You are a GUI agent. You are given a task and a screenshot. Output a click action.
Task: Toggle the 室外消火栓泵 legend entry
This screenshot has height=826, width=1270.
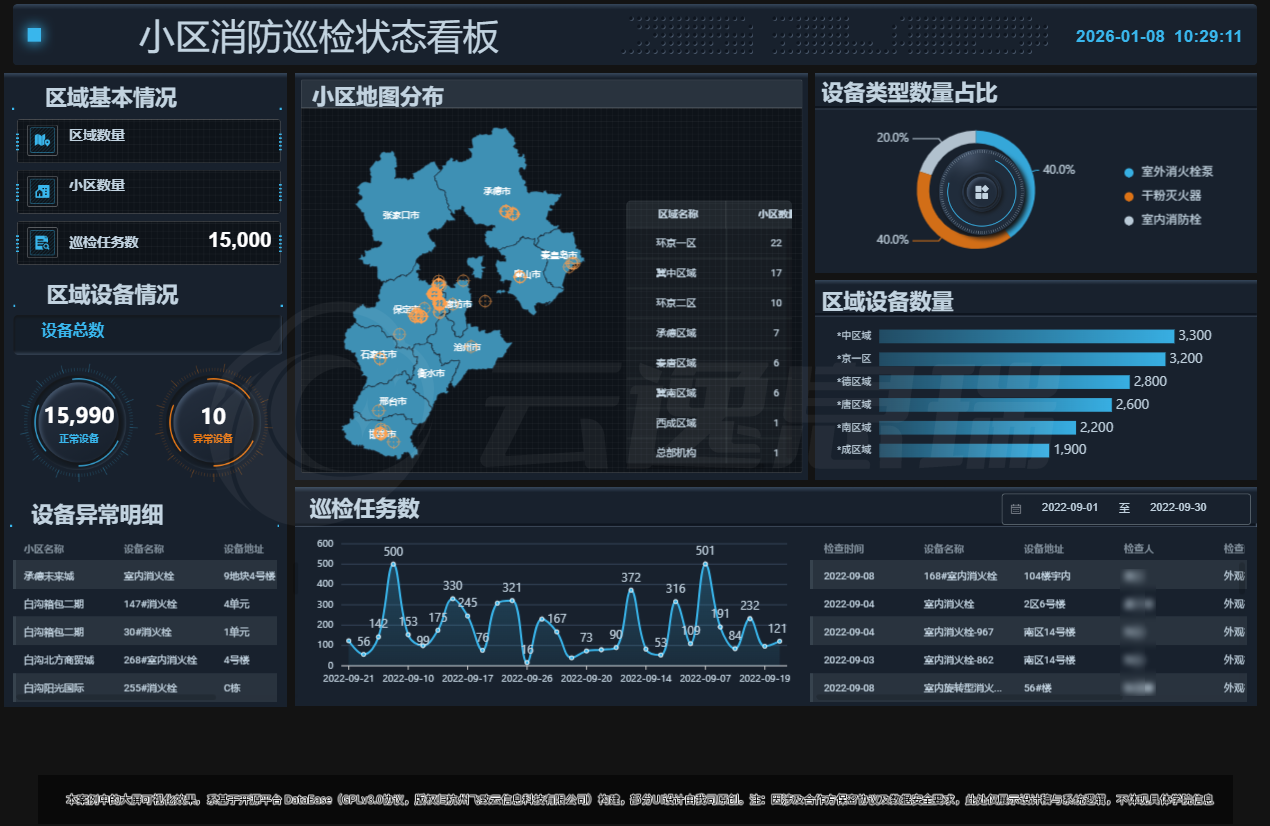[1169, 172]
